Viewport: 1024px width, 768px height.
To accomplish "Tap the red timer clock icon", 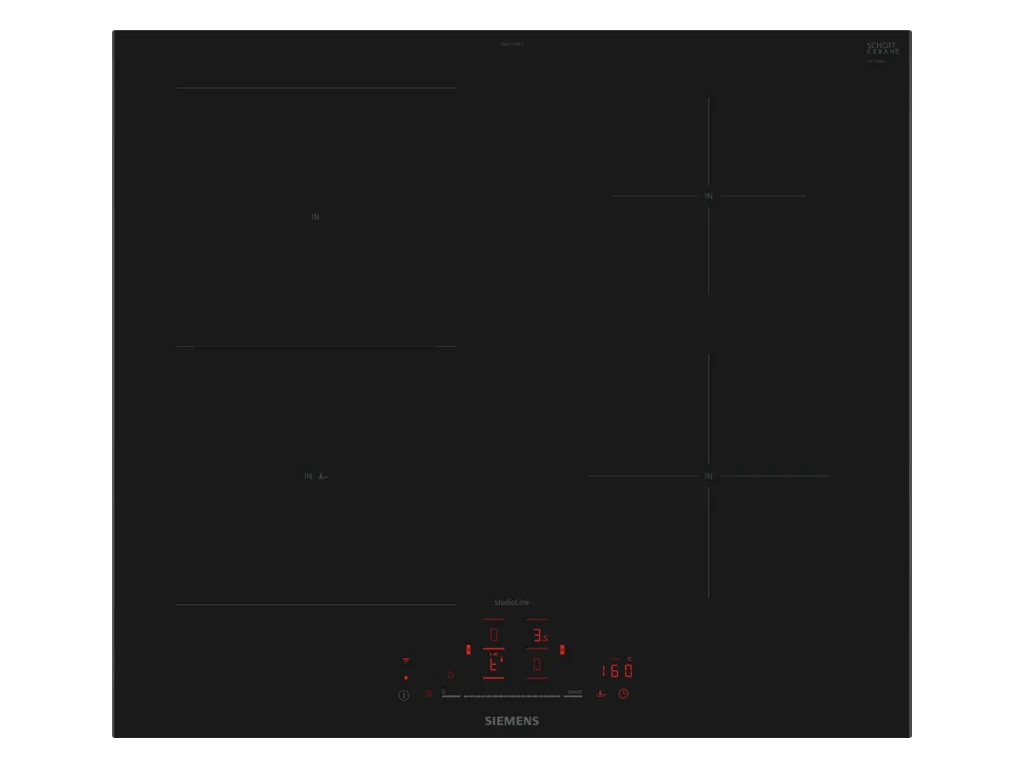I will coord(624,694).
